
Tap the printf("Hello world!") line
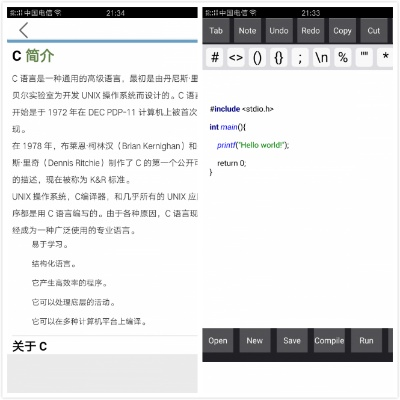(253, 145)
